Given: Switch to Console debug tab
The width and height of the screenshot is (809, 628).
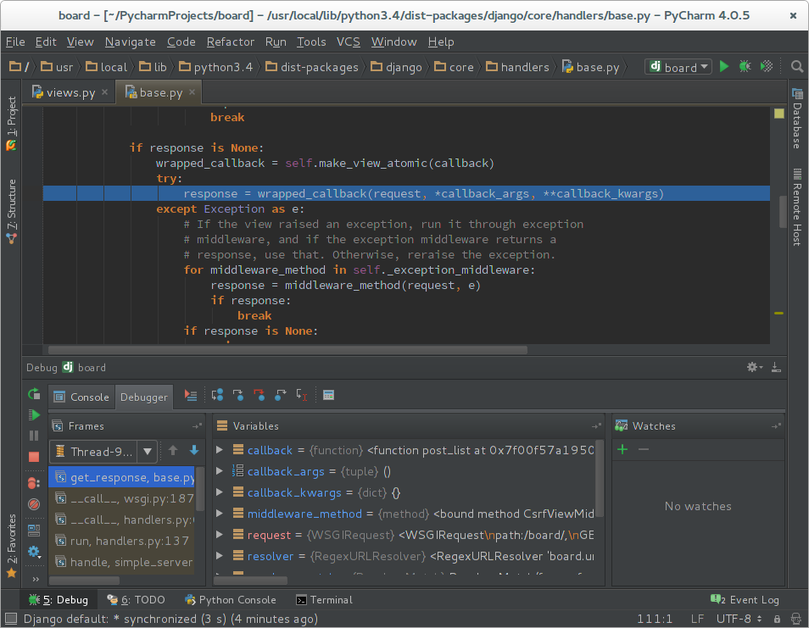Looking at the screenshot, I should coord(82,397).
